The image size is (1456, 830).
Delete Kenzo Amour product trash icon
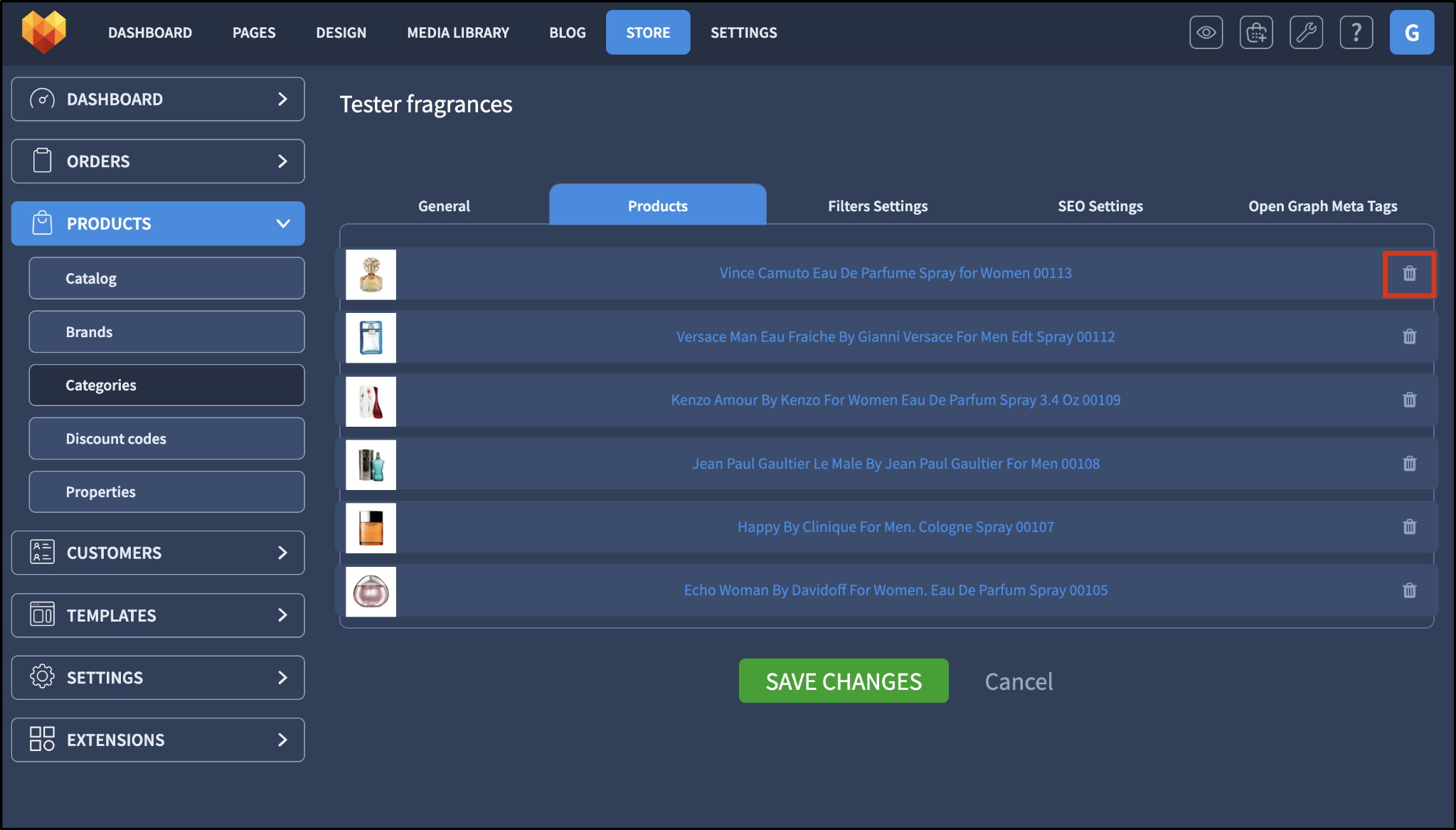point(1410,400)
